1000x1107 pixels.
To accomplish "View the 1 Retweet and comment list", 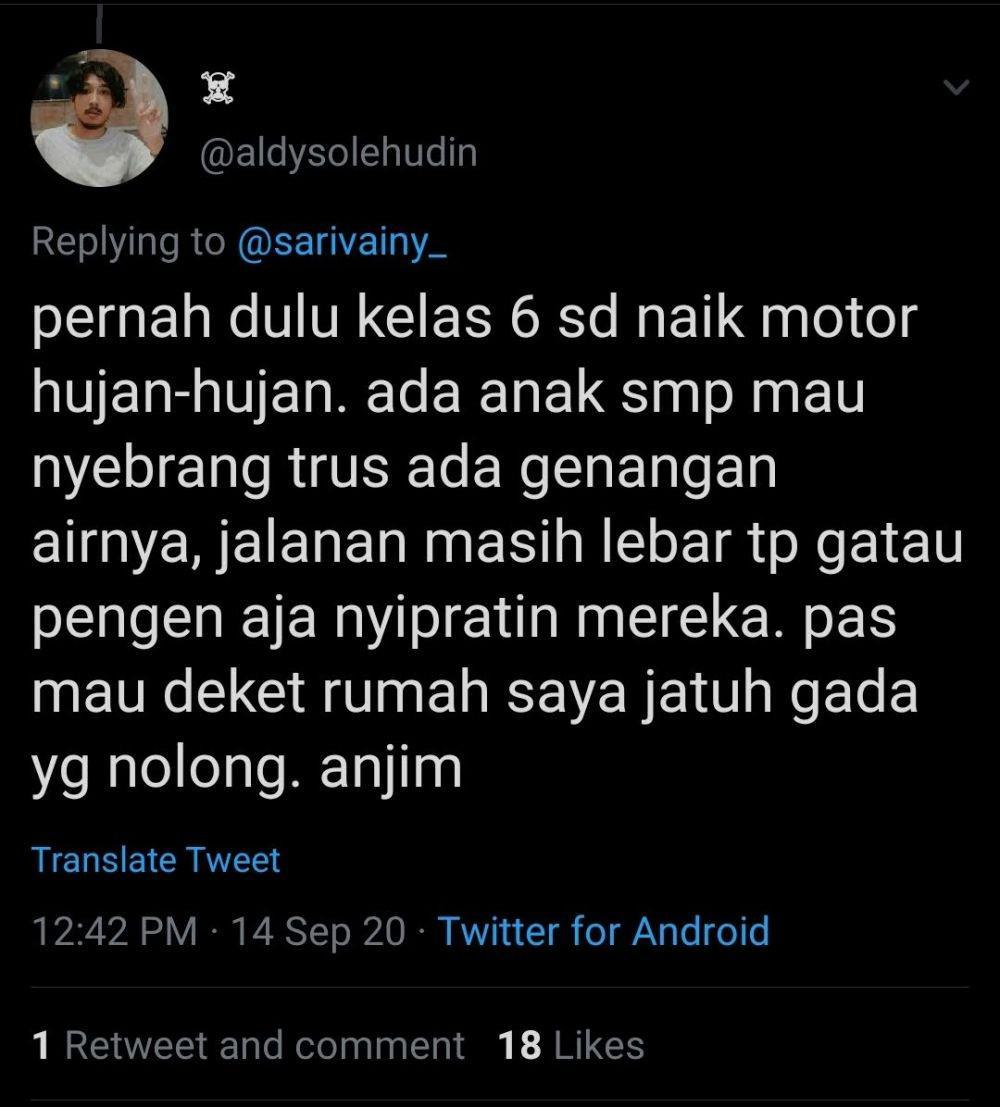I will click(249, 1045).
